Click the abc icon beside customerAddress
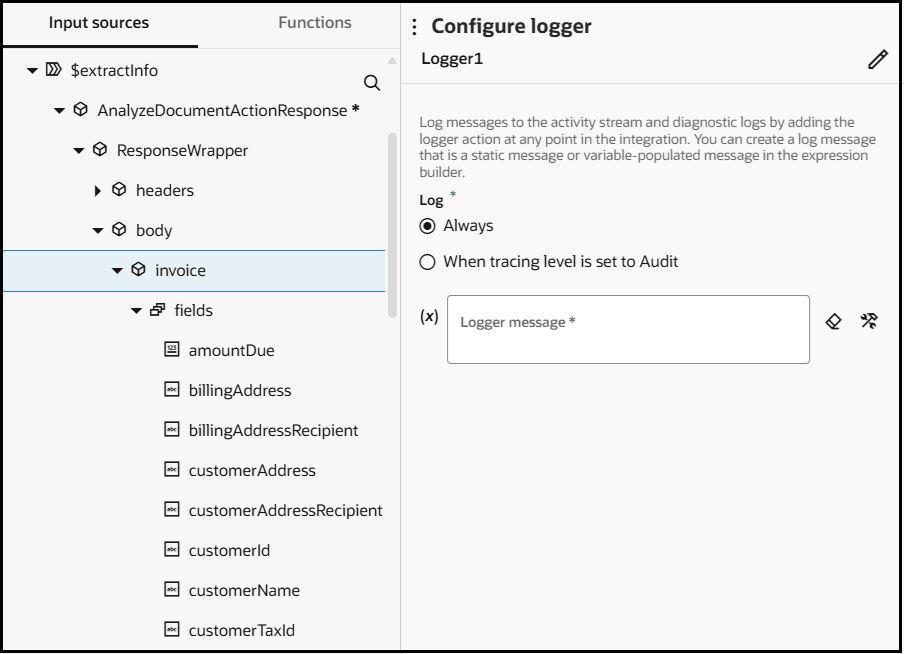 pos(172,469)
